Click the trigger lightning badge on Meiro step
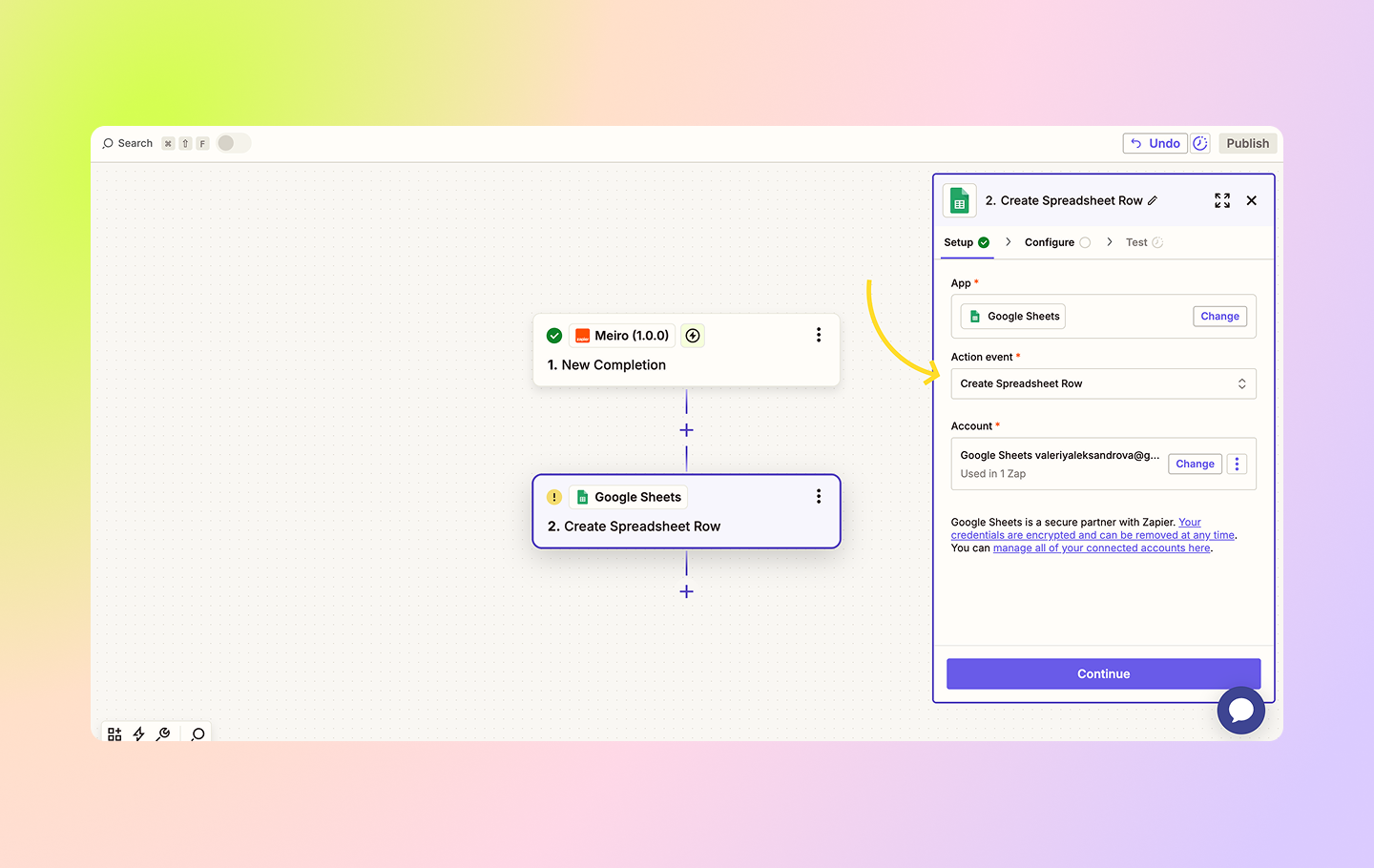This screenshot has height=868, width=1374. tap(693, 336)
